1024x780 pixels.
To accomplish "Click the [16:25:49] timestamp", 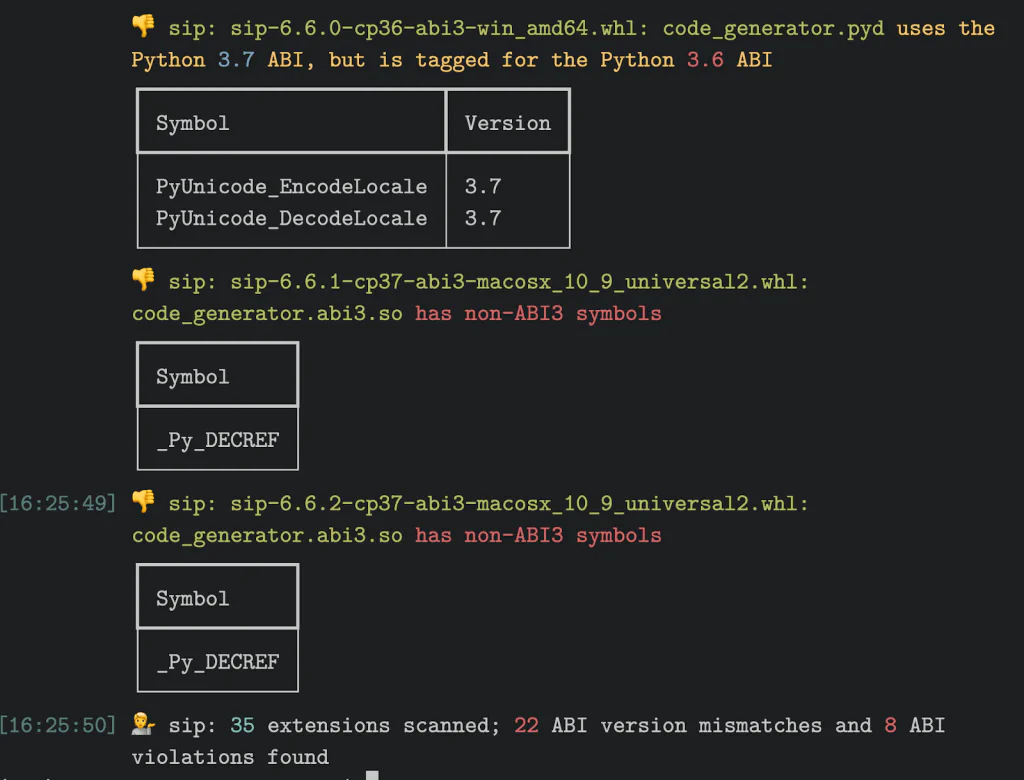I will click(x=57, y=504).
